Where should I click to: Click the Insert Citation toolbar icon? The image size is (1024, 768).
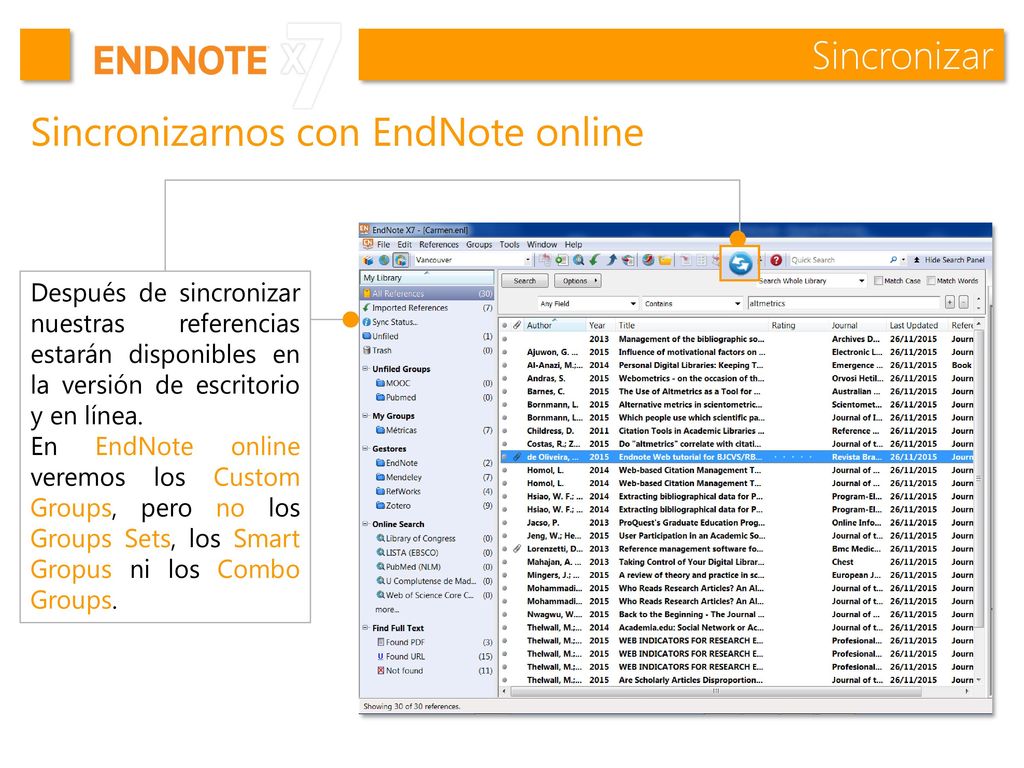685,260
